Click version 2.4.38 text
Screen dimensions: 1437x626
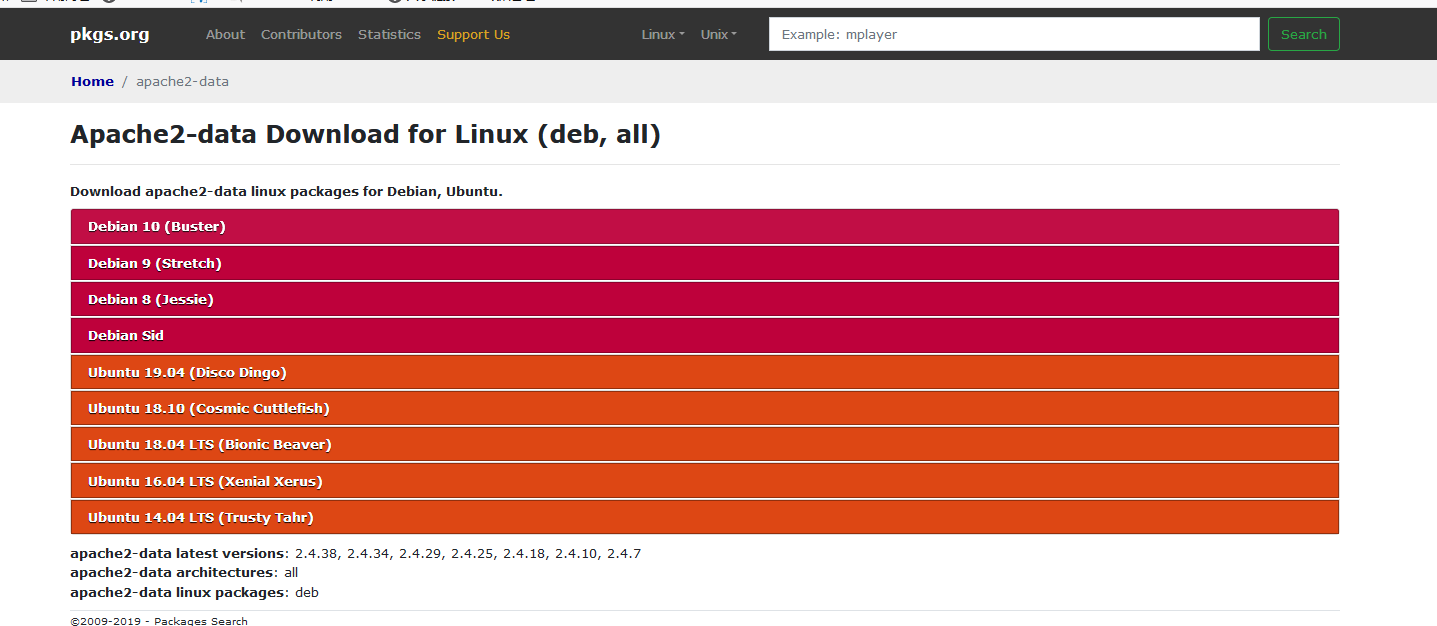(317, 553)
